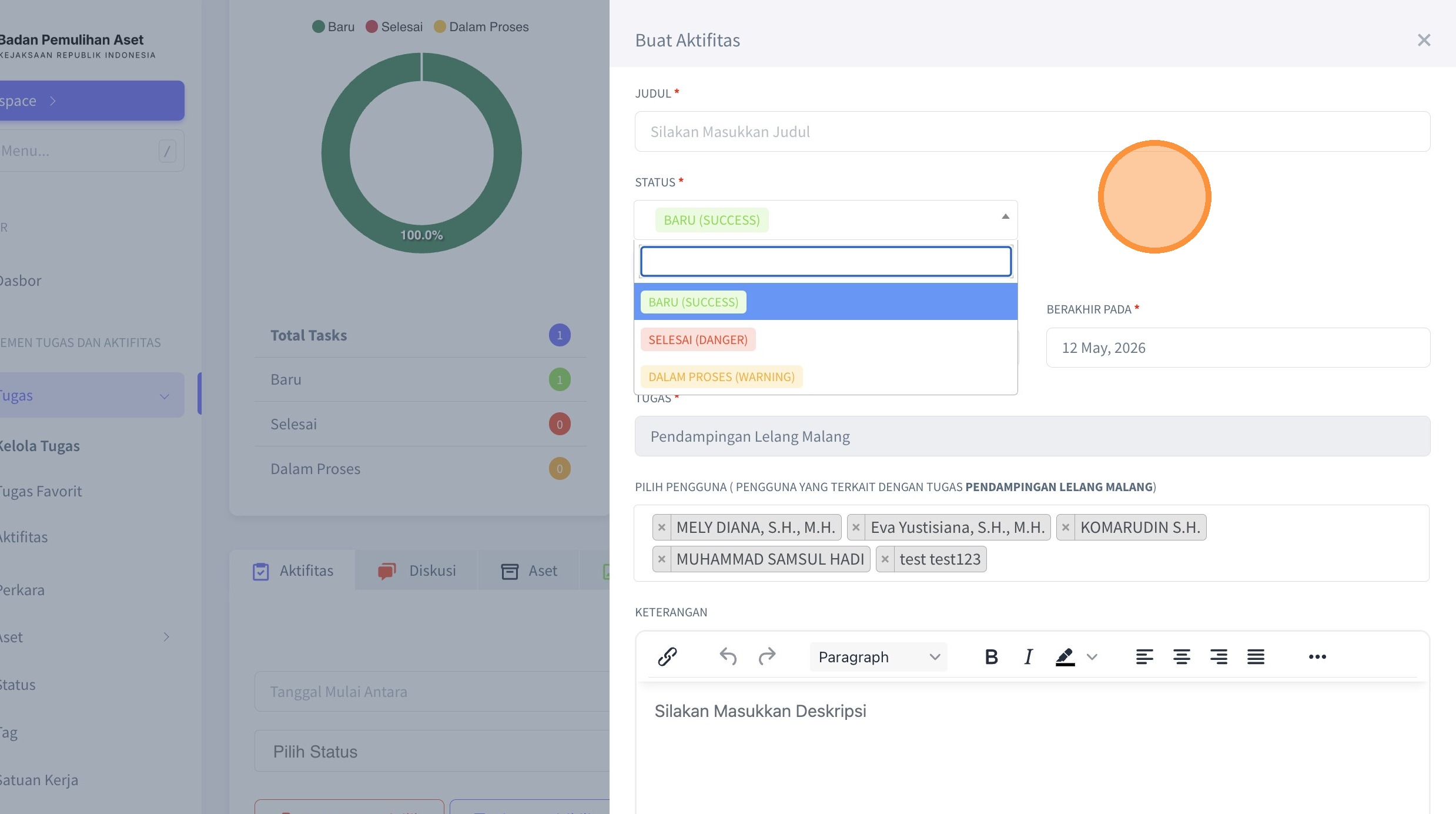Remove MELY DIANA, S.H., M.H. from users
This screenshot has width=1456, height=814.
(662, 528)
